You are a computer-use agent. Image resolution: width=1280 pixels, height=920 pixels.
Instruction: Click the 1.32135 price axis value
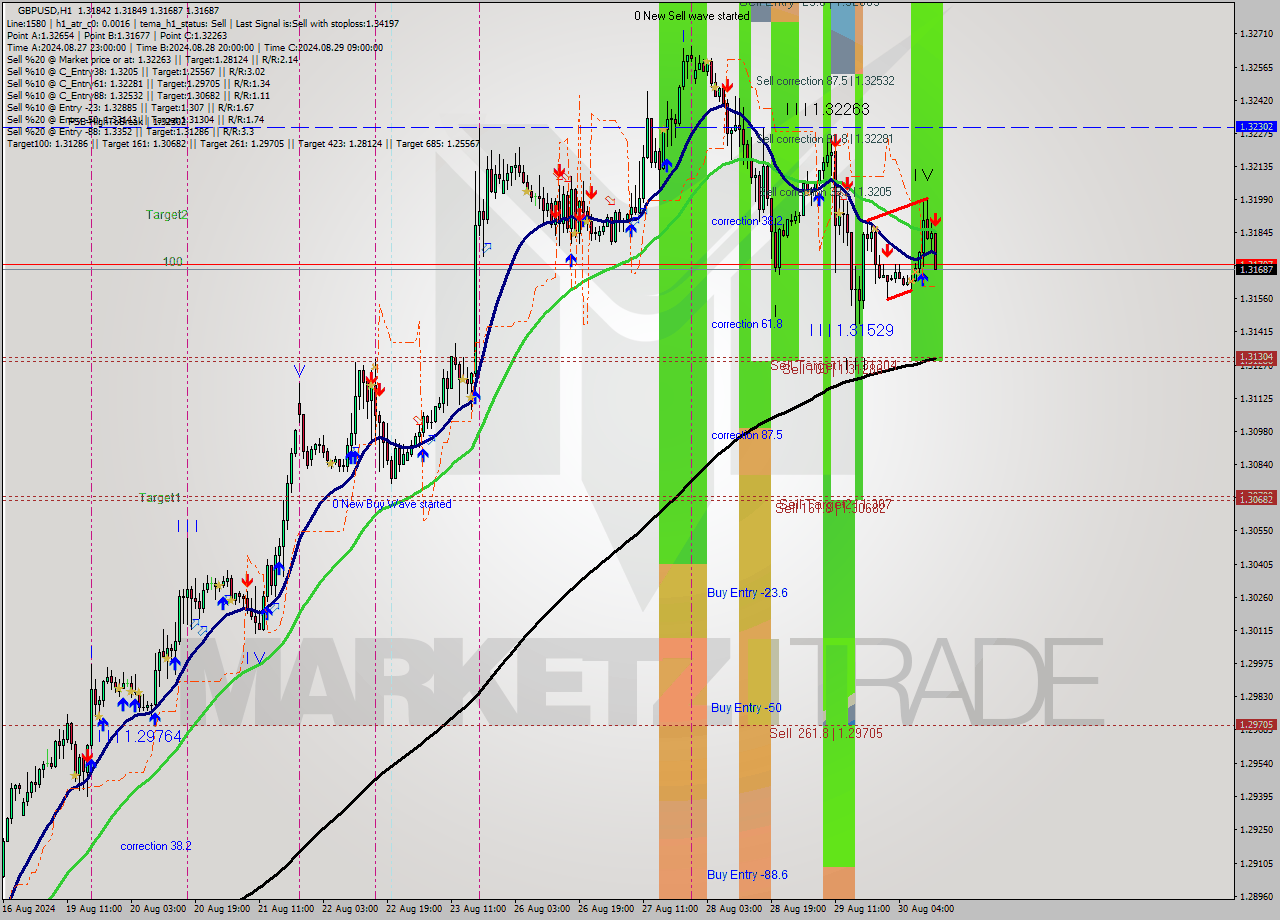tap(1255, 166)
